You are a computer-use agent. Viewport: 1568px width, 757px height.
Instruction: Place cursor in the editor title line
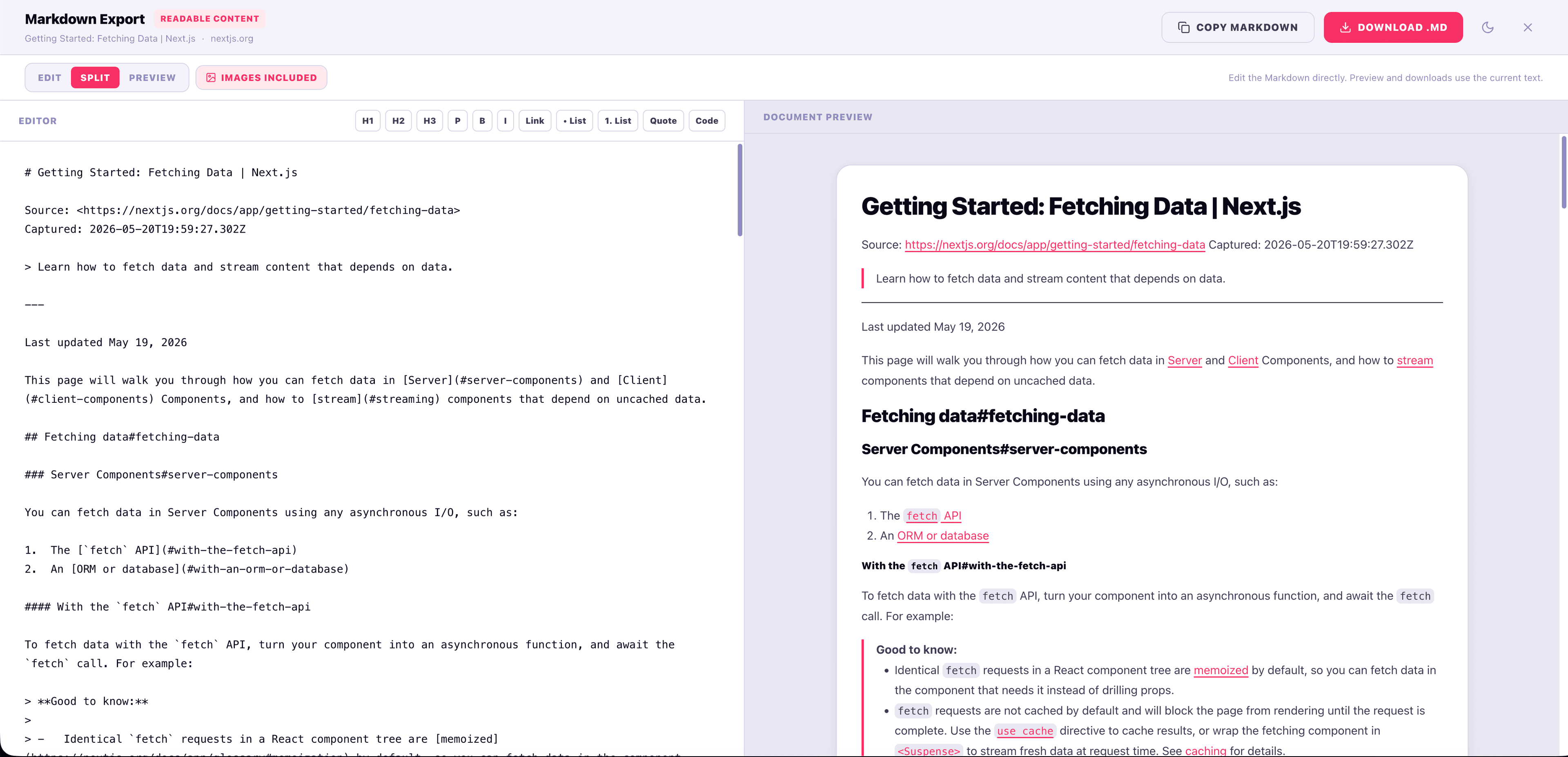[x=161, y=172]
